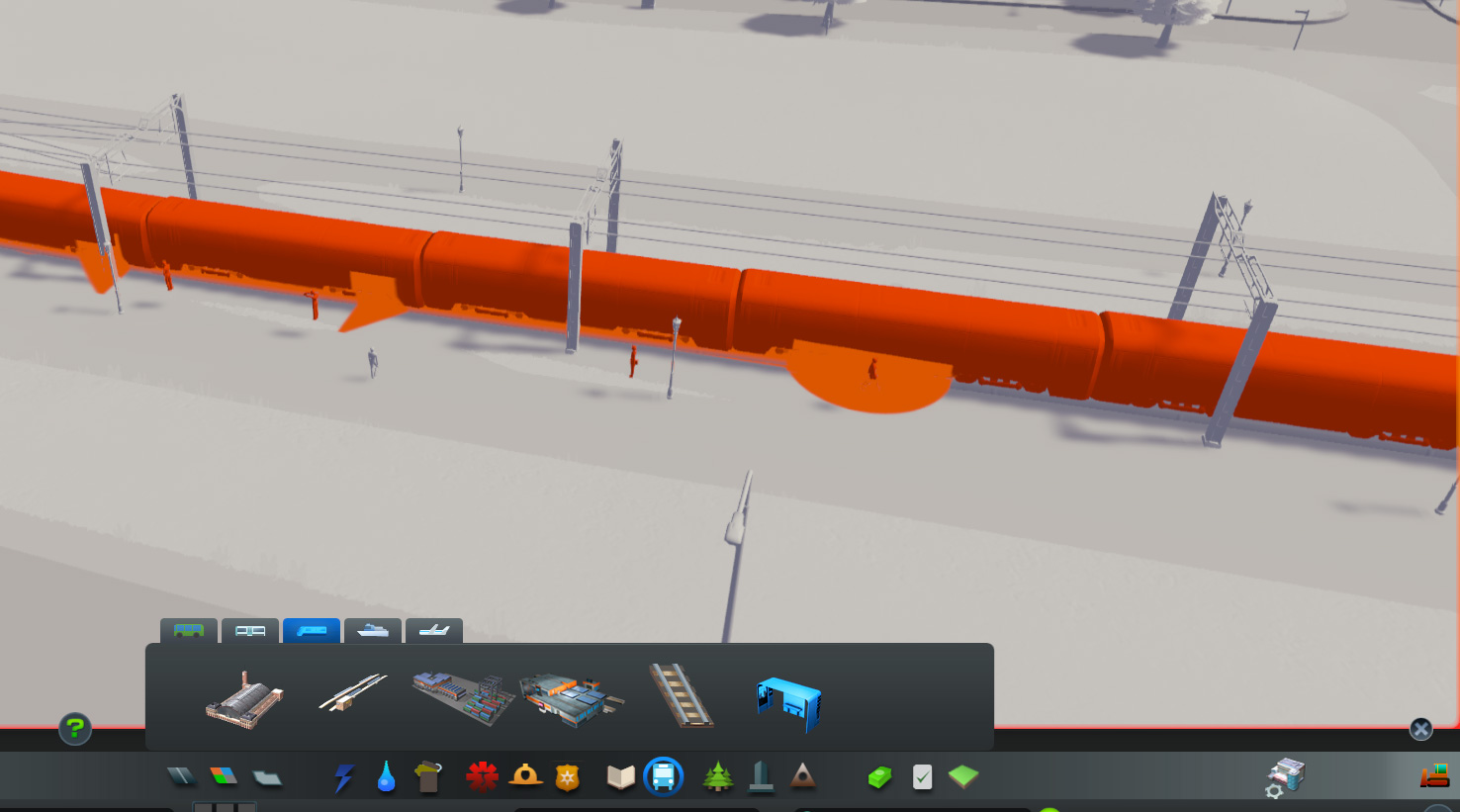
Task: Open the Education book menu
Action: 620,777
